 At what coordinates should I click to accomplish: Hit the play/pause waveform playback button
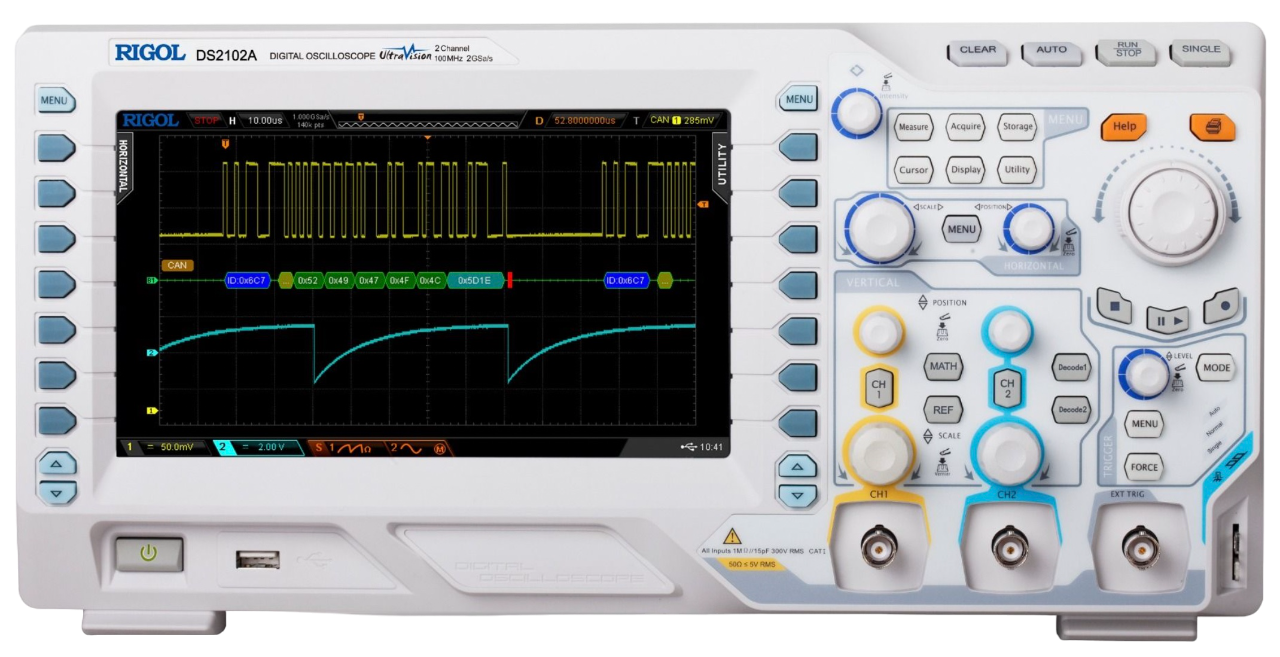click(x=1167, y=321)
